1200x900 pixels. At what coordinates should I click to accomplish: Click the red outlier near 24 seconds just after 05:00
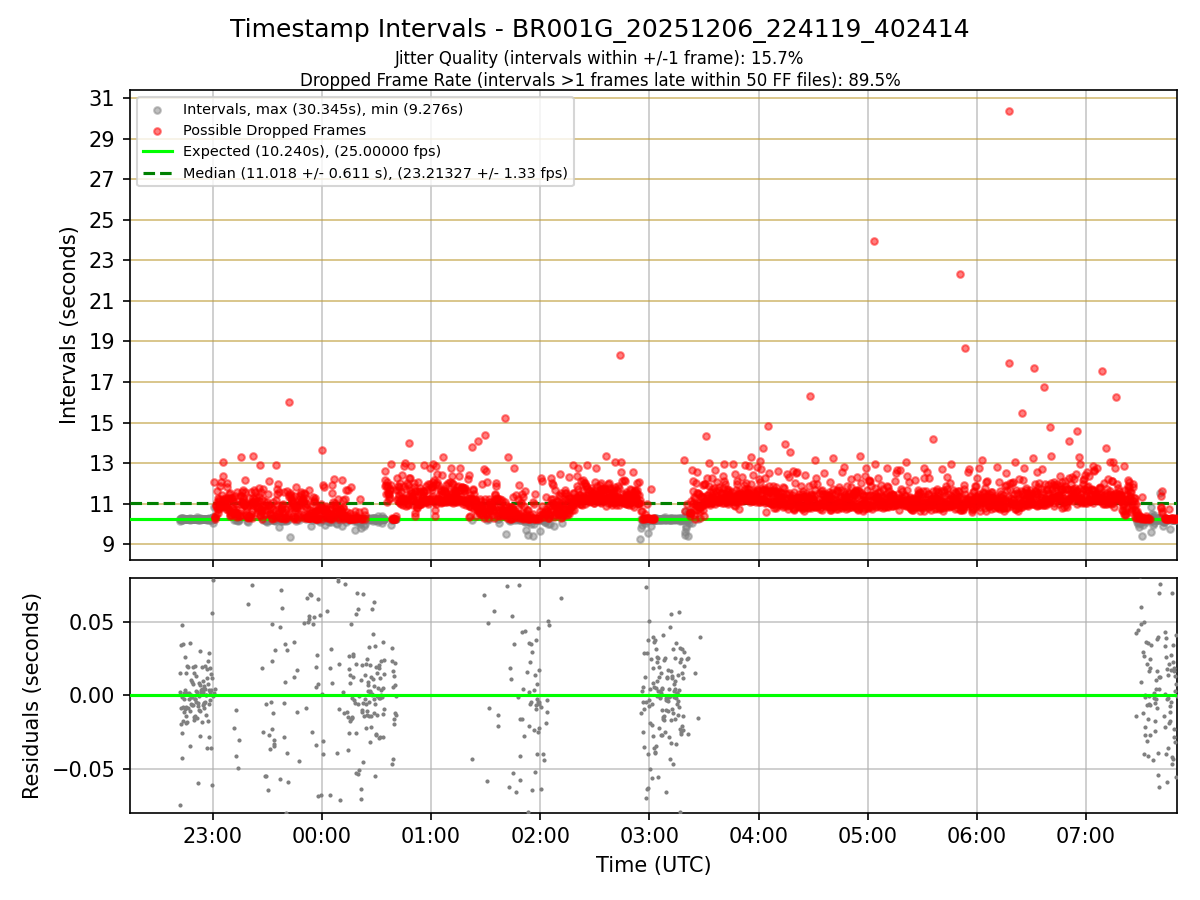pos(874,241)
